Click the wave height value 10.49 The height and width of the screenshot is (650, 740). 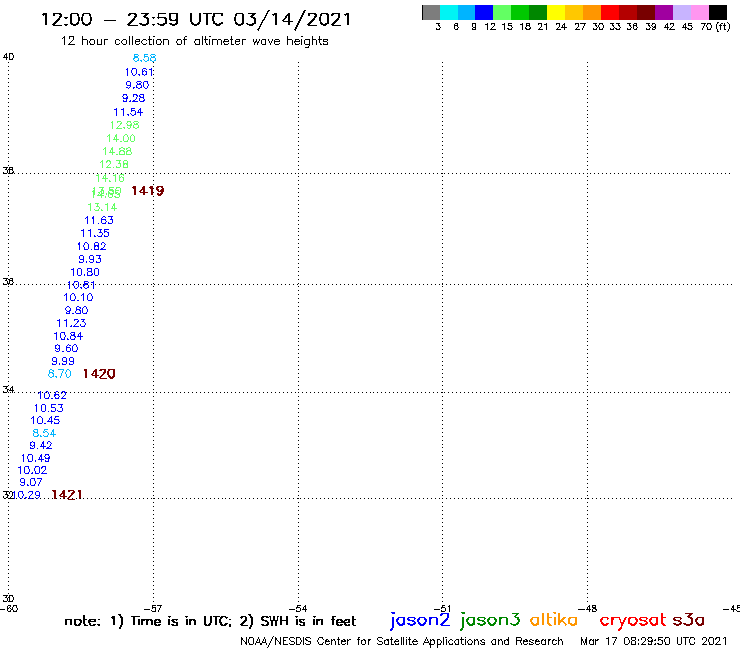tap(35, 458)
